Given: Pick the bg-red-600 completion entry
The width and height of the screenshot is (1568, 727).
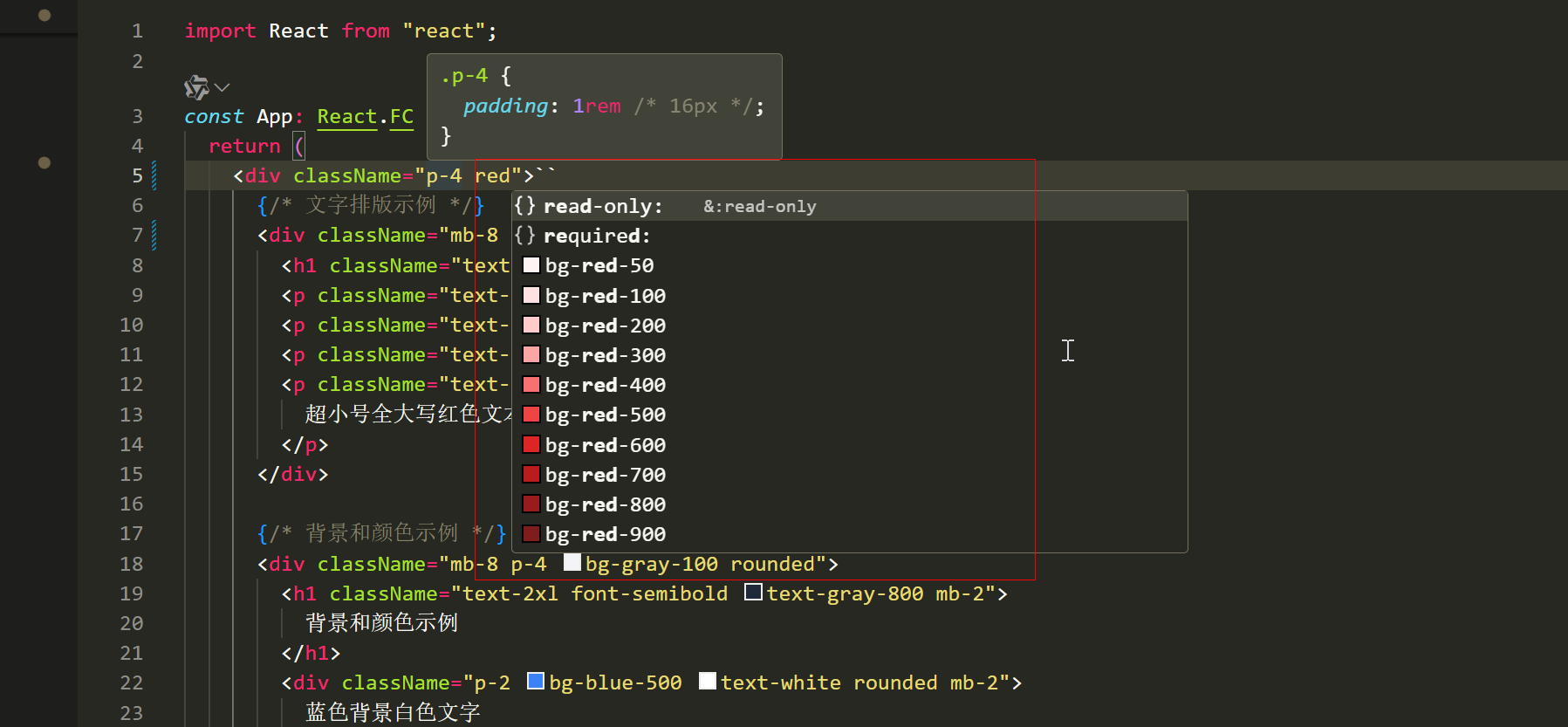Looking at the screenshot, I should tap(849, 445).
